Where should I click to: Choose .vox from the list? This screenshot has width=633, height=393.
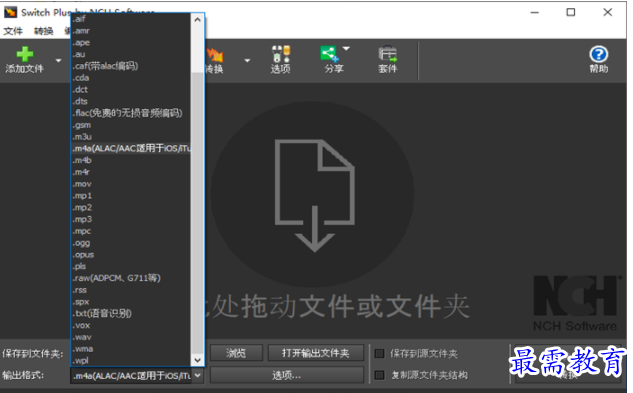[x=131, y=325]
